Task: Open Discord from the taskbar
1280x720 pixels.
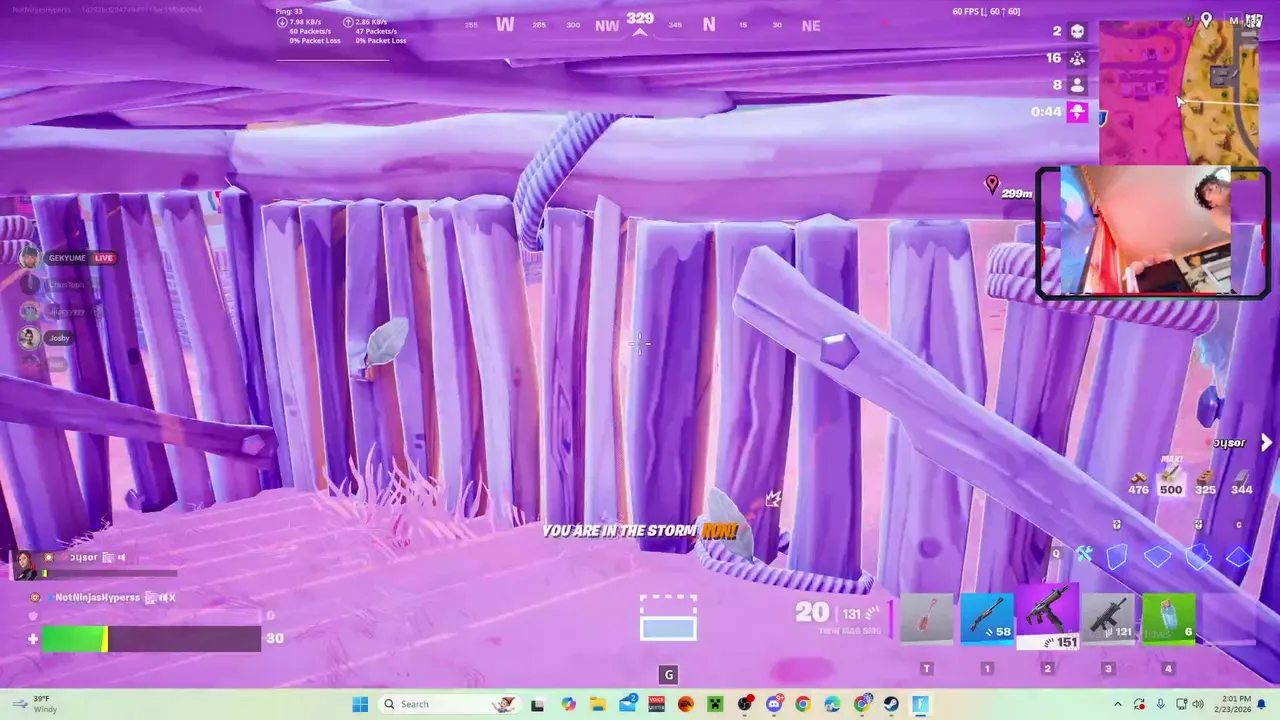Action: click(x=774, y=704)
